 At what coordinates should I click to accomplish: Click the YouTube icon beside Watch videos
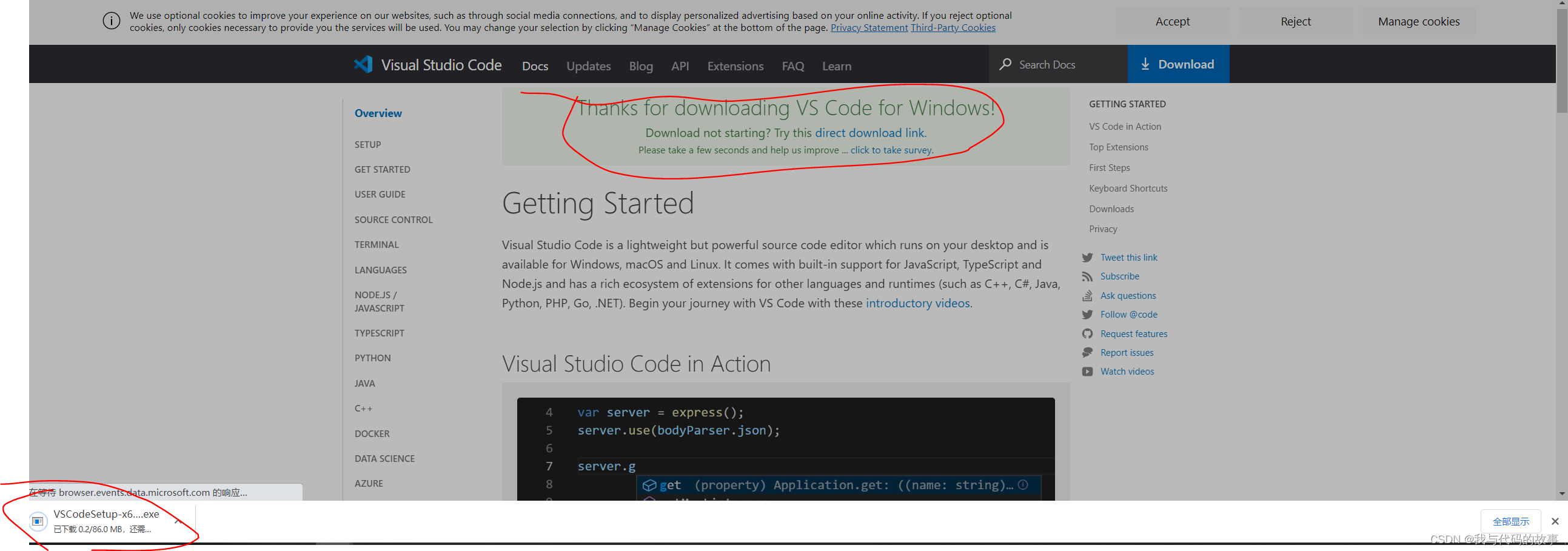pyautogui.click(x=1087, y=372)
